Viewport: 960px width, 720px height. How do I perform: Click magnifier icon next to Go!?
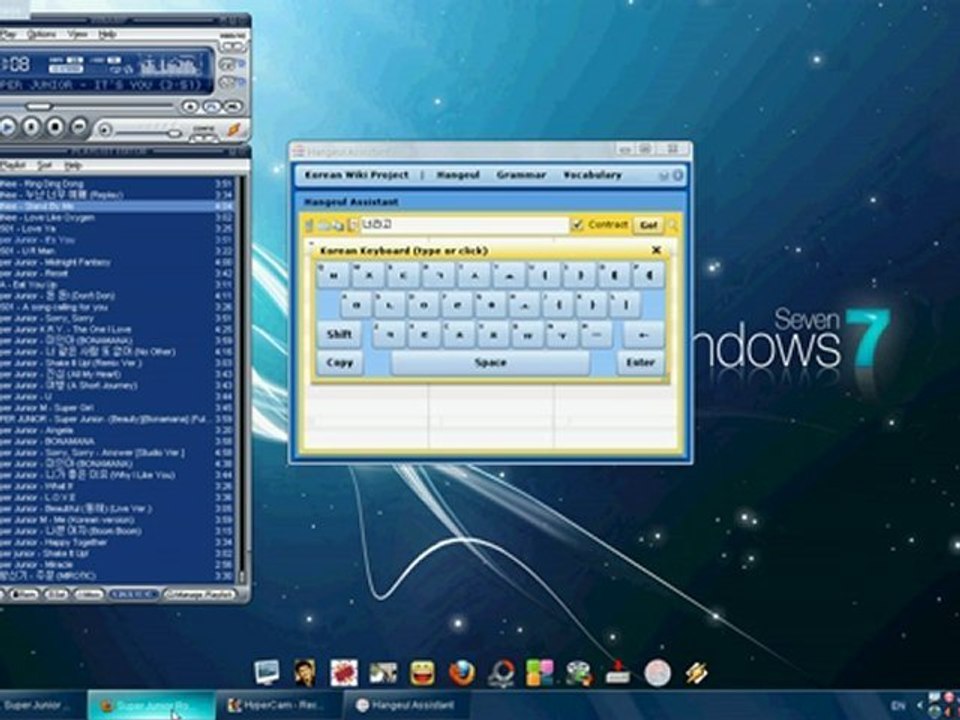coord(673,225)
